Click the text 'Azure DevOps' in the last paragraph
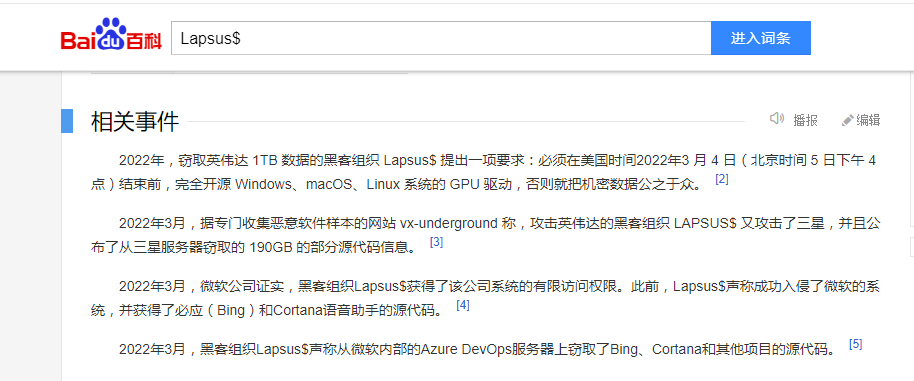Image resolution: width=914 pixels, height=381 pixels. click(464, 350)
